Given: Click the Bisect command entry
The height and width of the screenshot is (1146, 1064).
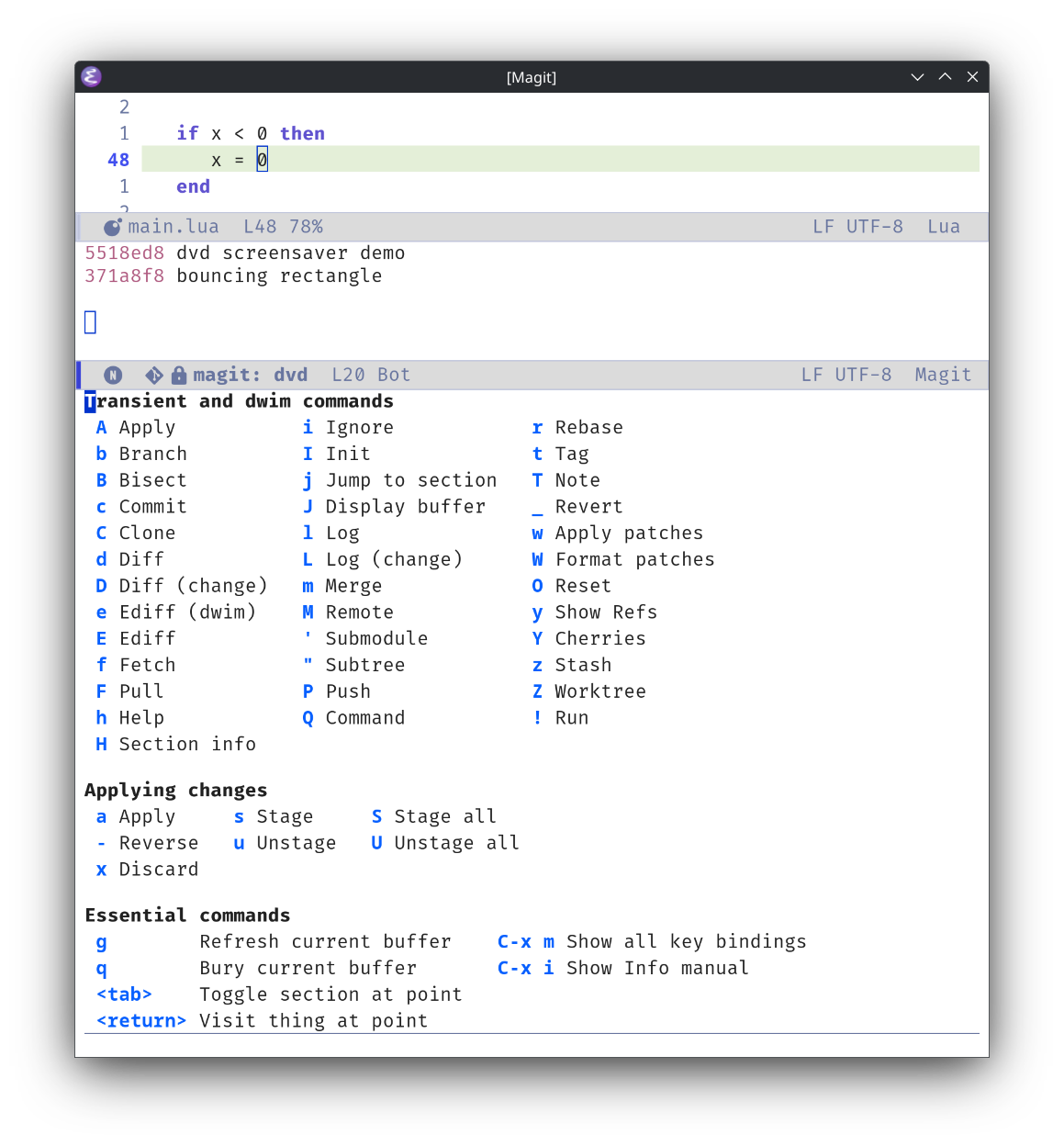Looking at the screenshot, I should coord(141,480).
